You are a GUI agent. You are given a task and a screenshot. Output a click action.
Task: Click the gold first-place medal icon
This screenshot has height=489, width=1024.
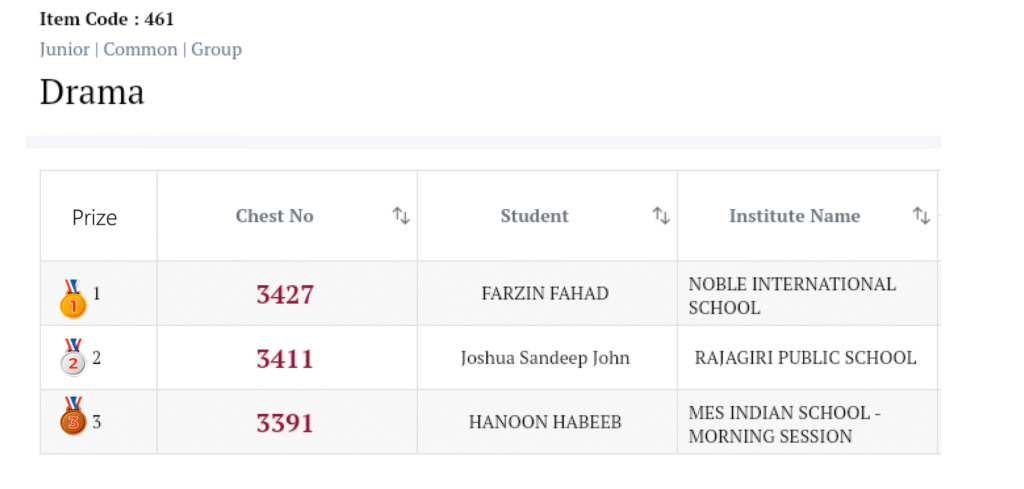(x=73, y=299)
